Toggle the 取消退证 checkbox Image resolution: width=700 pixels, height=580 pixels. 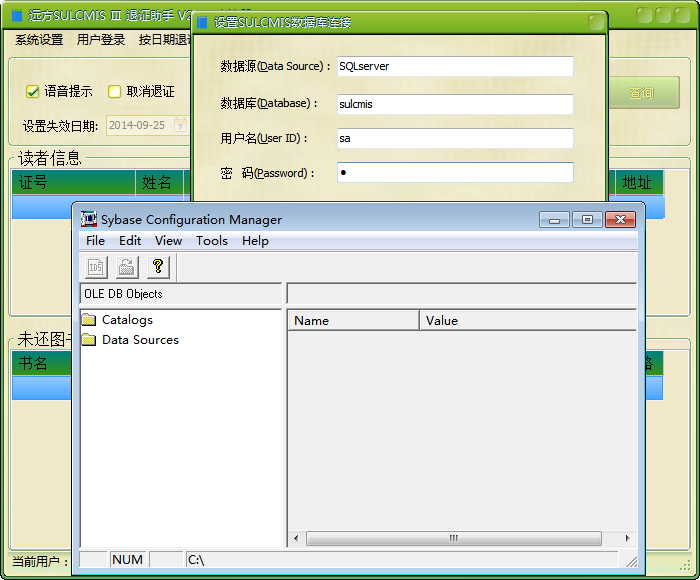coord(115,92)
